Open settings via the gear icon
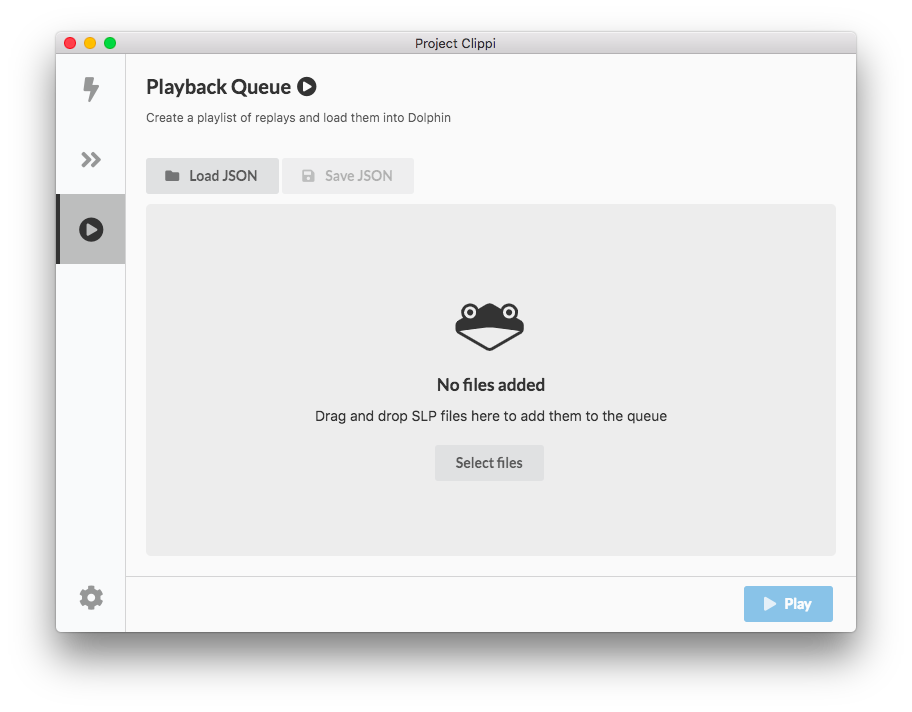 coord(91,597)
